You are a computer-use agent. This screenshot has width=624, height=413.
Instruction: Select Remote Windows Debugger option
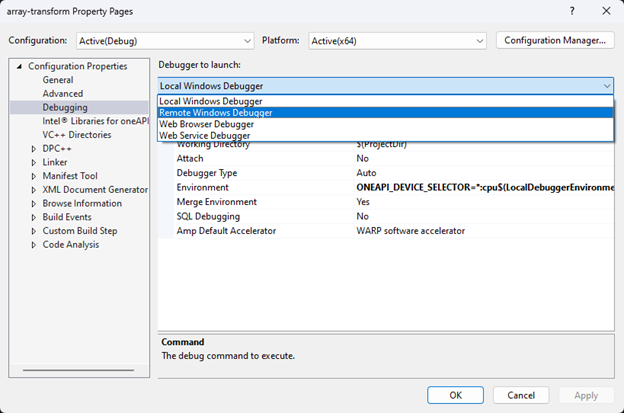[216, 113]
